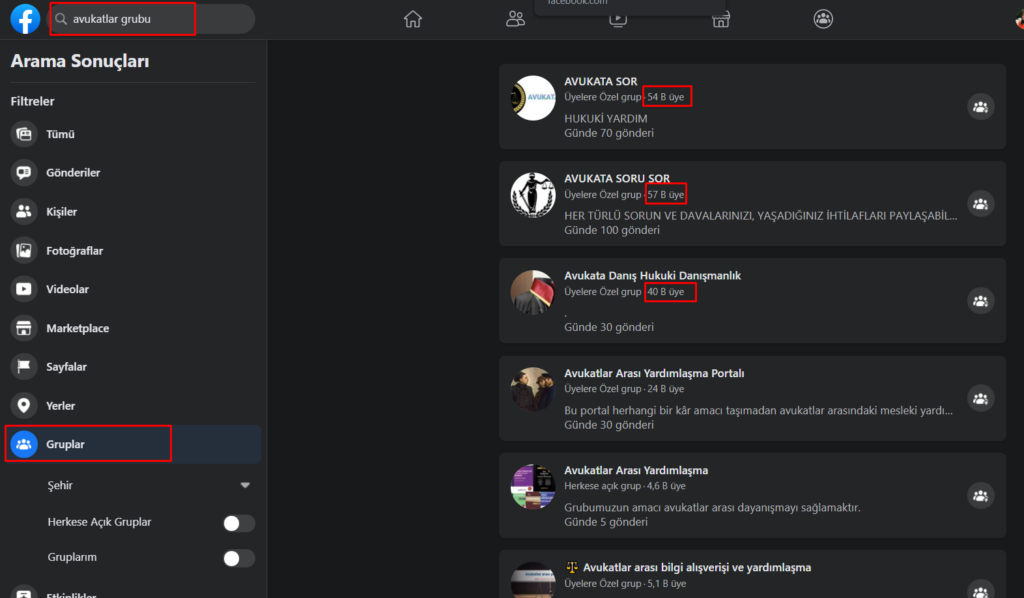
Task: Select the Marketplace filter icon in sidebar
Action: click(x=24, y=328)
